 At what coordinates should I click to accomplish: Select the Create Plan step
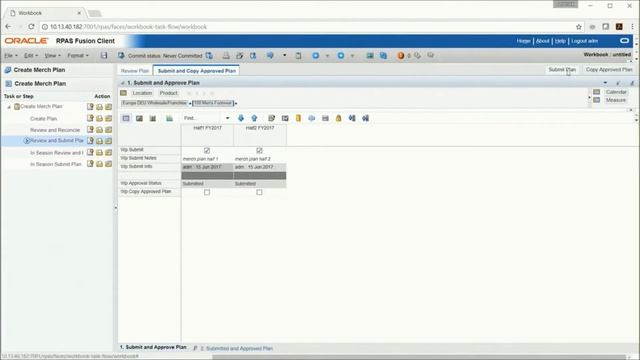(x=44, y=119)
